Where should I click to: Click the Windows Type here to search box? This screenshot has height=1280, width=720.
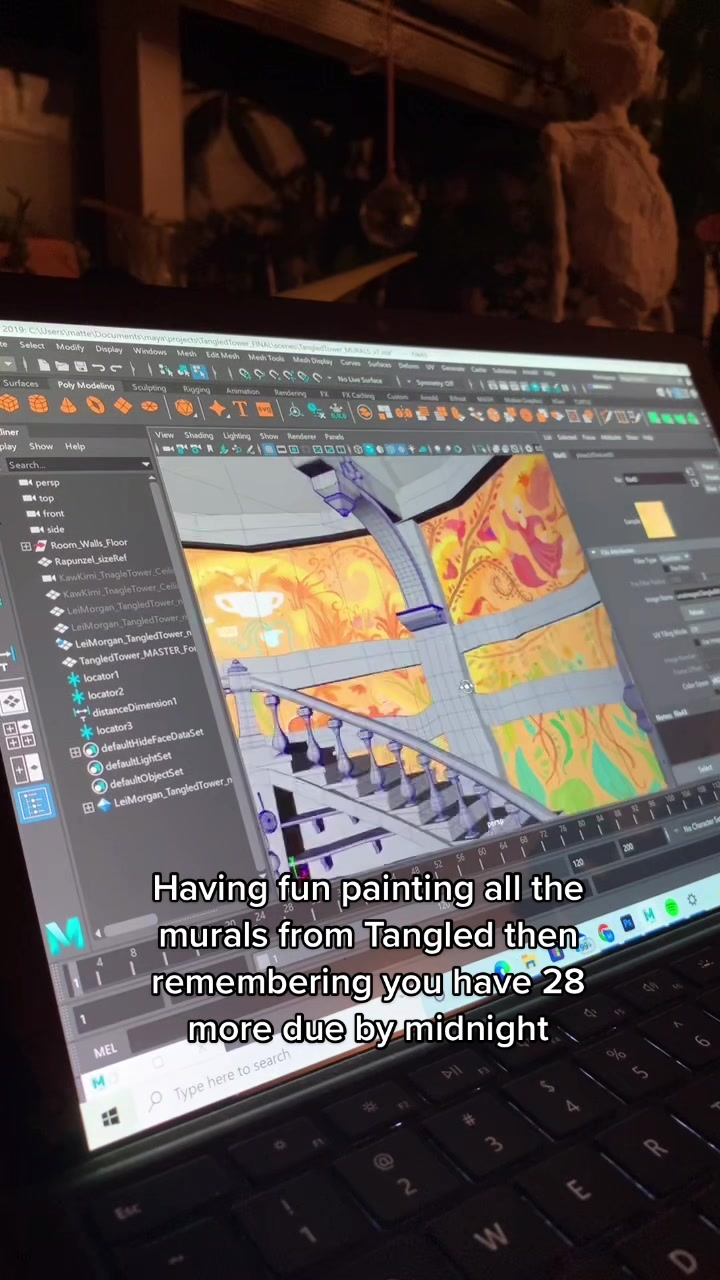pyautogui.click(x=232, y=1076)
